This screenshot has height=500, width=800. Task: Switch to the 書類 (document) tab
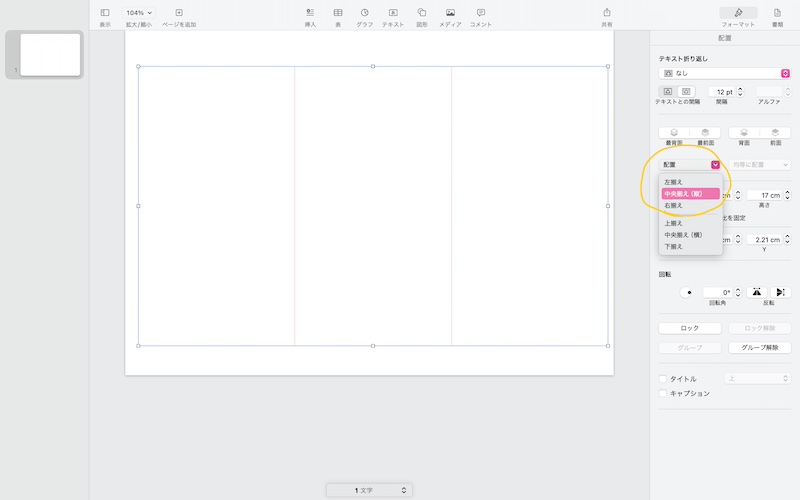click(777, 13)
